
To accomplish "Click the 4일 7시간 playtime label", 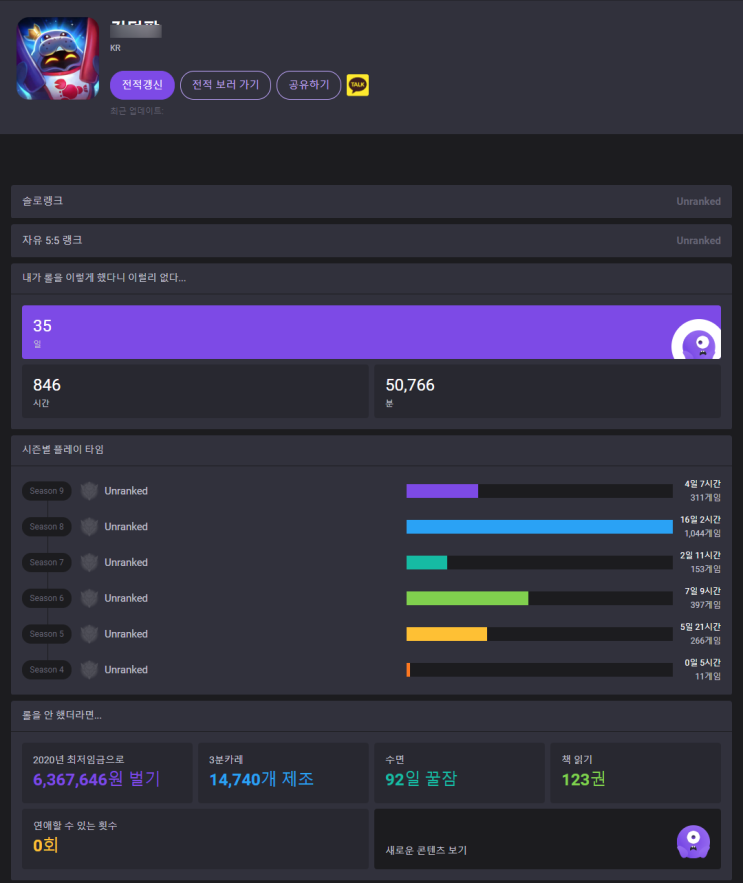I will click(702, 484).
